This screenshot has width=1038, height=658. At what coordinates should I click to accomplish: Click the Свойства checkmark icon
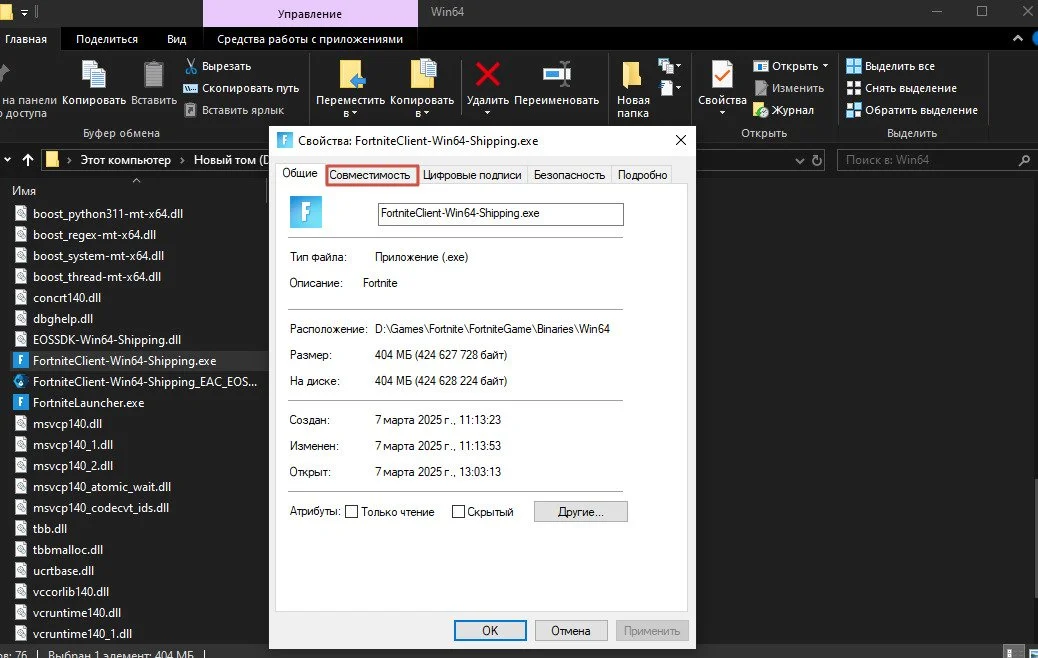[722, 74]
